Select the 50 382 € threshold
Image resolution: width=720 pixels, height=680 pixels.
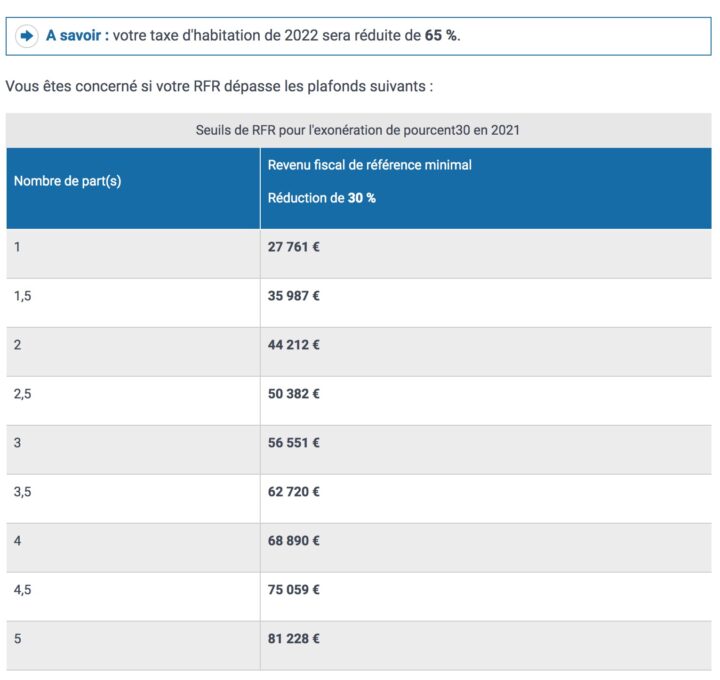tap(293, 394)
